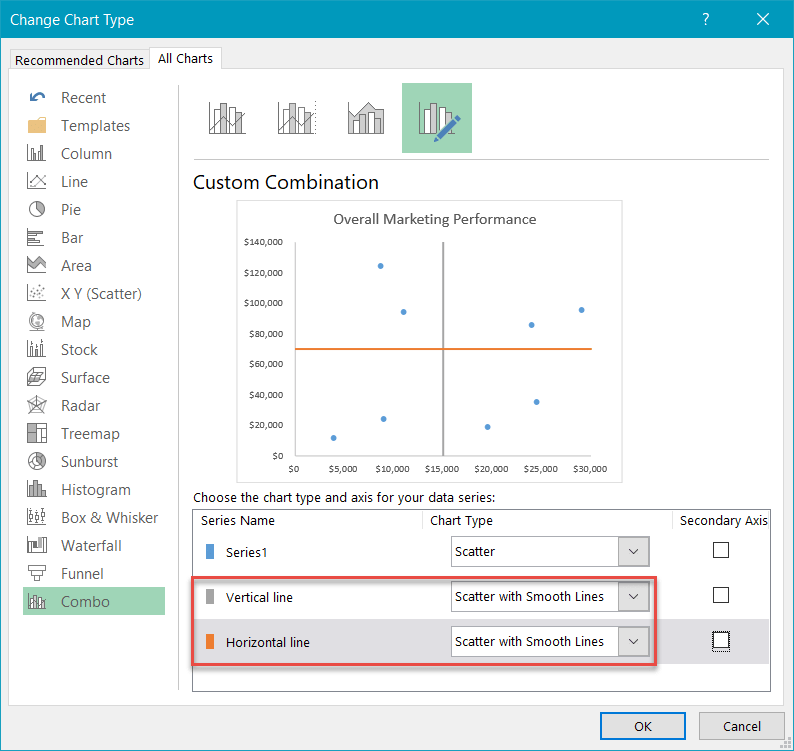Image resolution: width=794 pixels, height=751 pixels.
Task: Expand chart type dropdown for Vertical line
Action: (633, 597)
